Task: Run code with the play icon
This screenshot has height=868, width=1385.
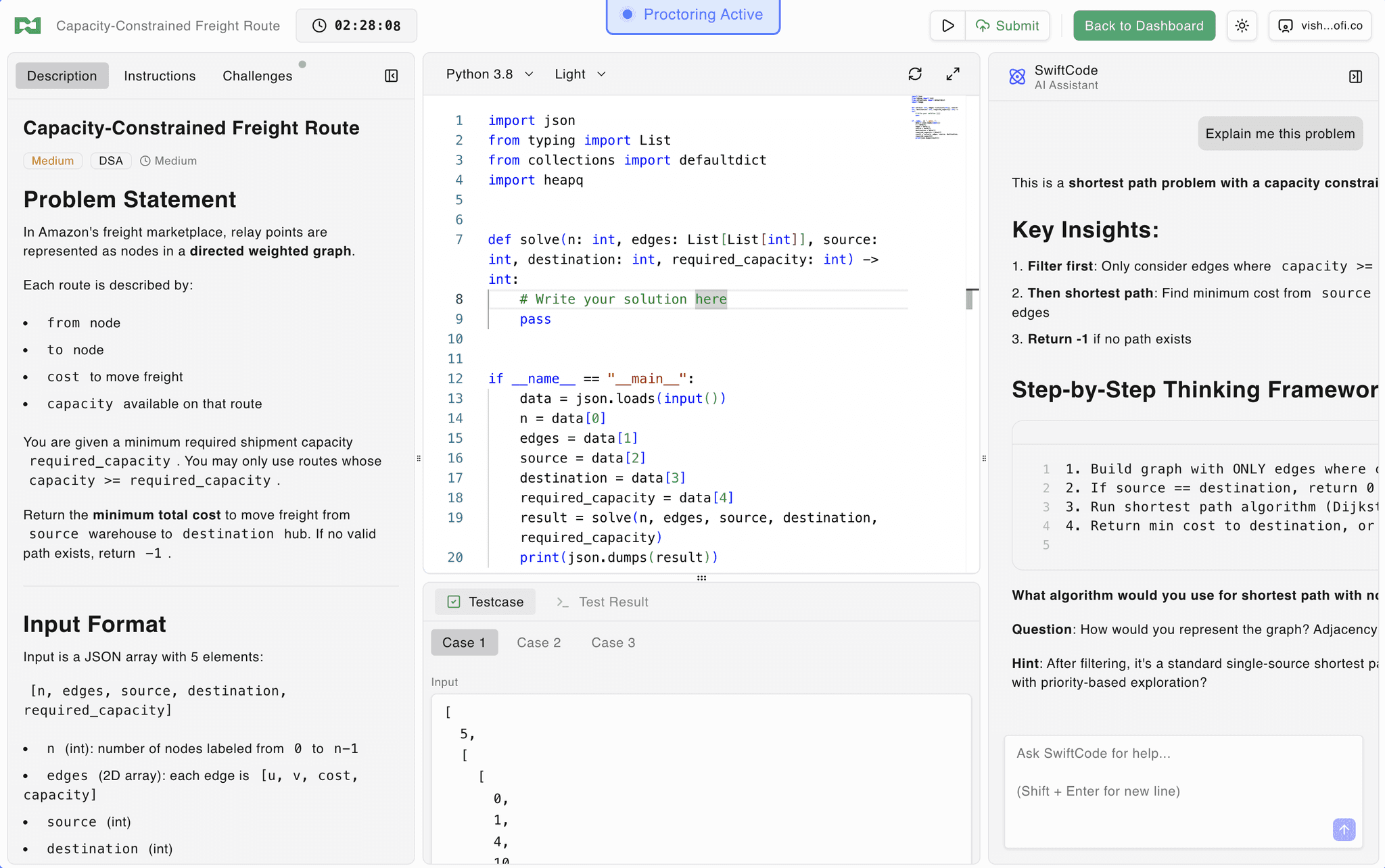Action: pyautogui.click(x=947, y=26)
